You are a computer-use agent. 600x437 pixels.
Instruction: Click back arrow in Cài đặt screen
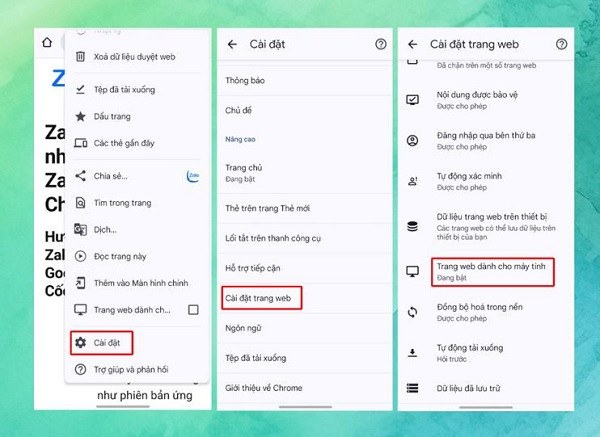pos(232,44)
